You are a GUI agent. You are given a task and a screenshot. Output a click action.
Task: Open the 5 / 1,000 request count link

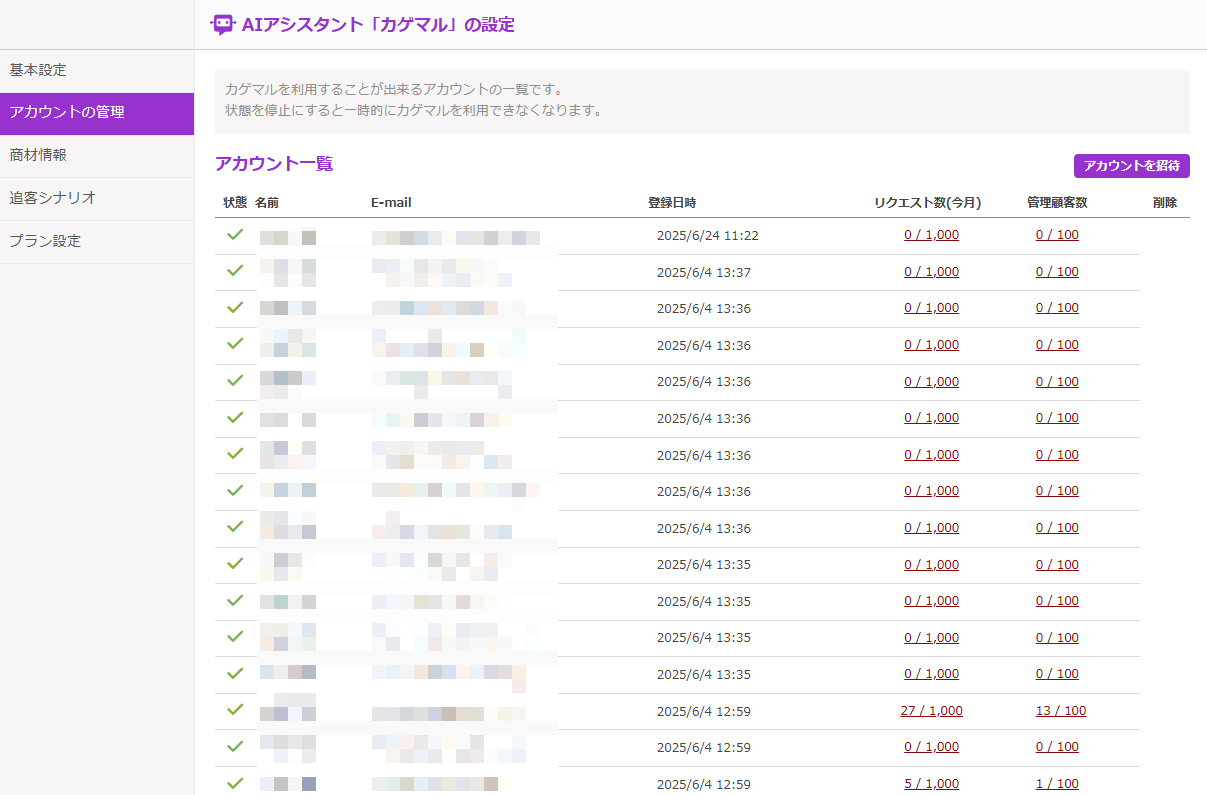coord(931,784)
